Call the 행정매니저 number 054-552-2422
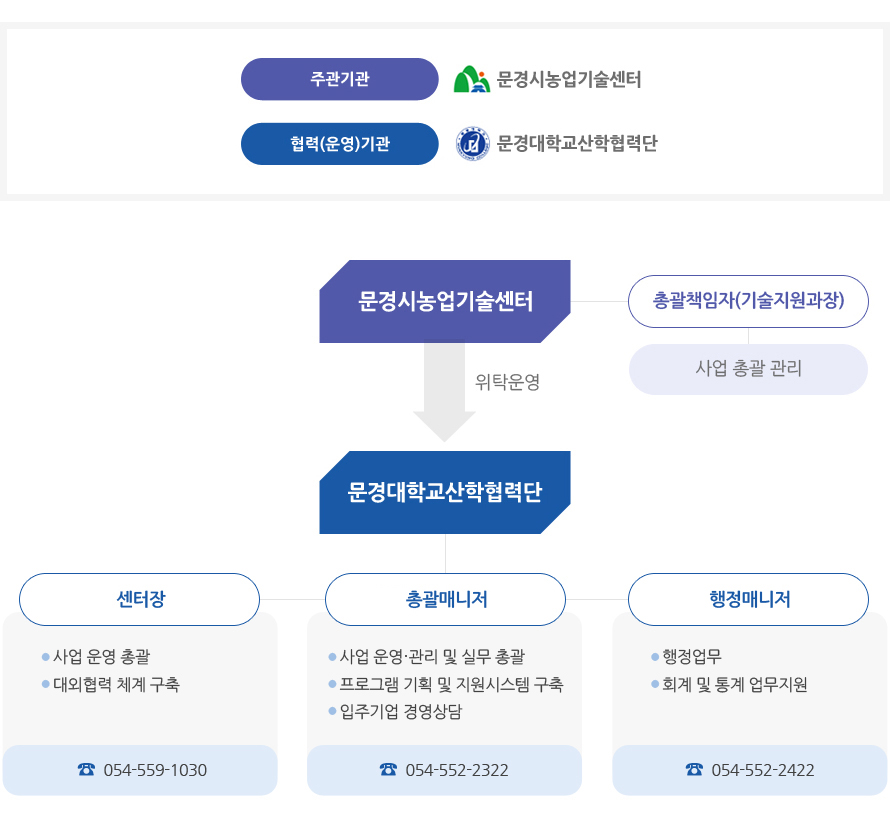 [x=763, y=770]
